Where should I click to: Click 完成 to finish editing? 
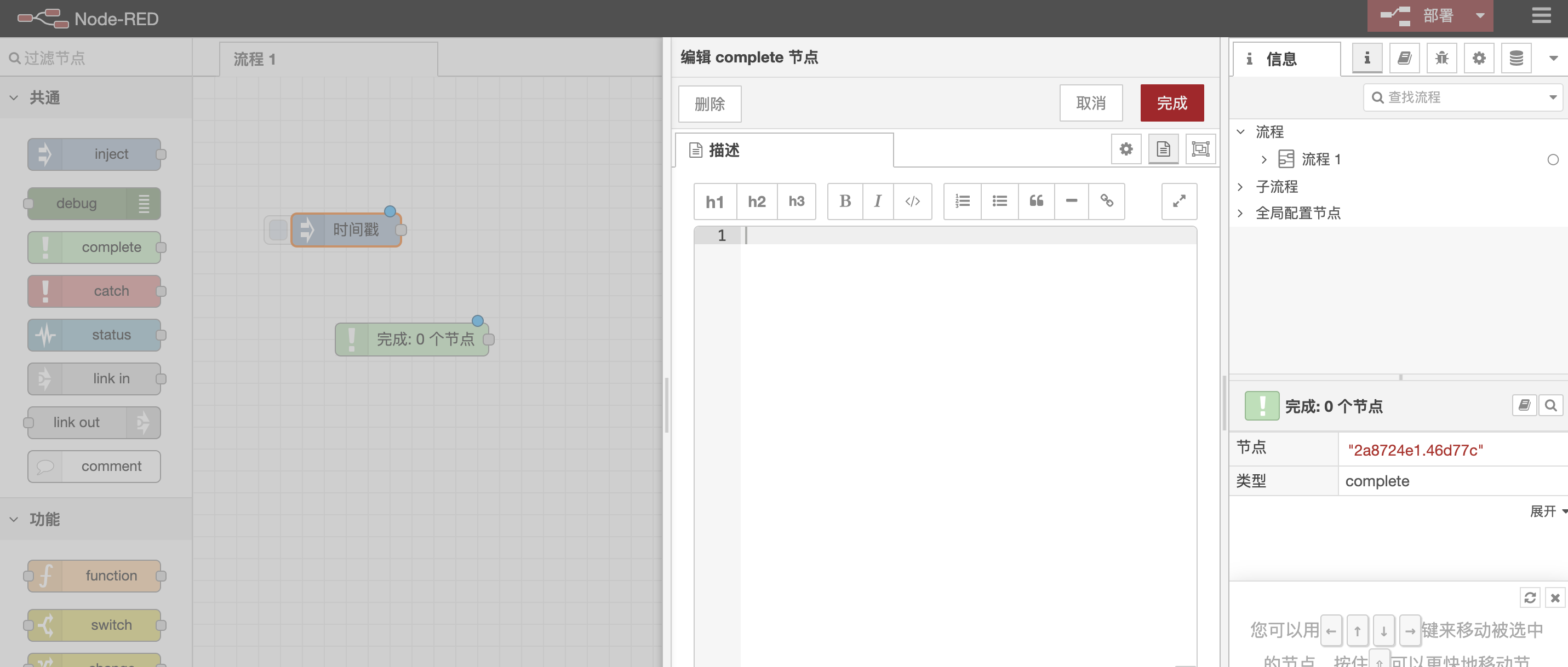(1172, 104)
